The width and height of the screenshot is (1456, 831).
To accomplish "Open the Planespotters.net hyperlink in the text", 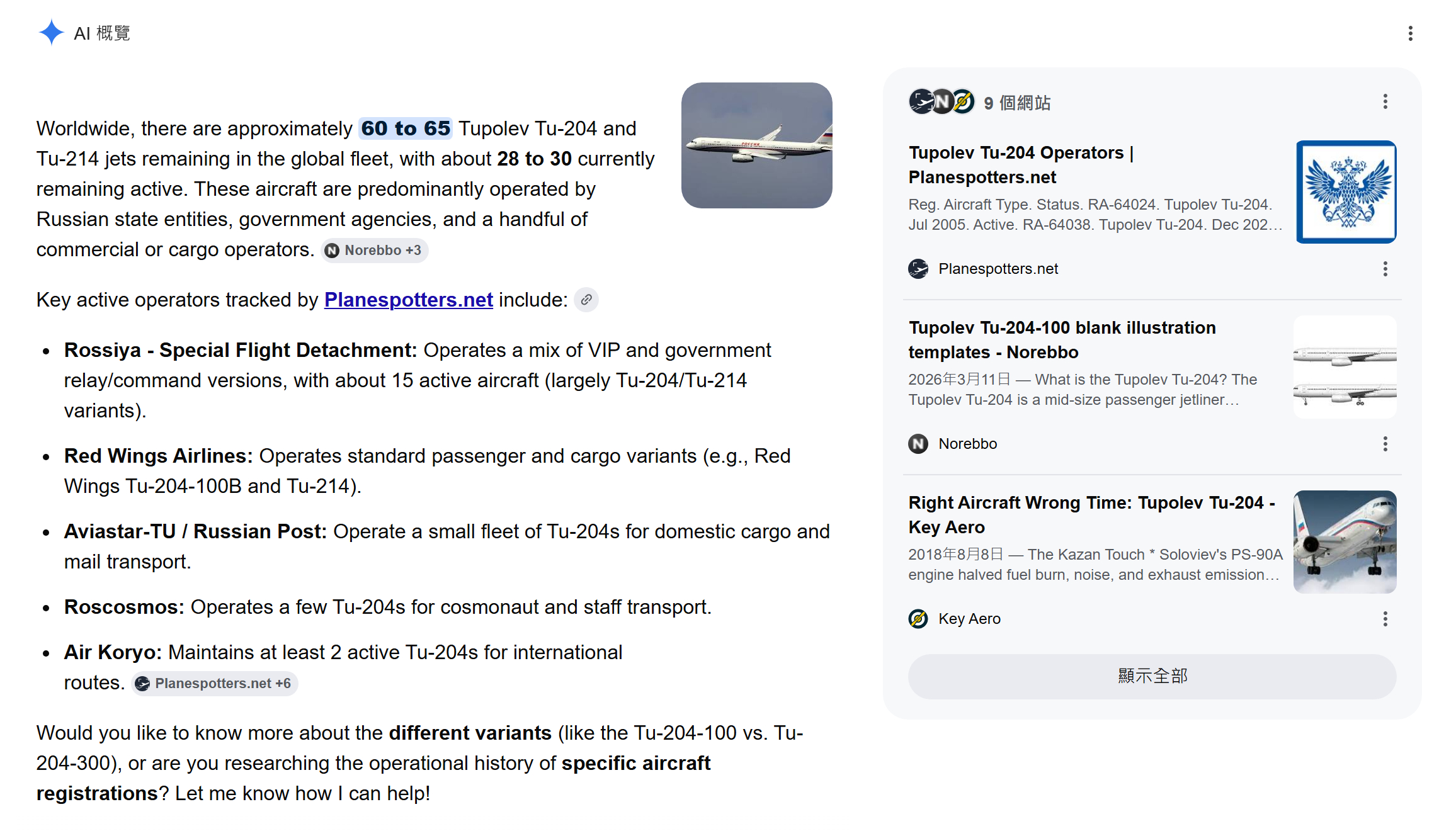I will point(408,300).
